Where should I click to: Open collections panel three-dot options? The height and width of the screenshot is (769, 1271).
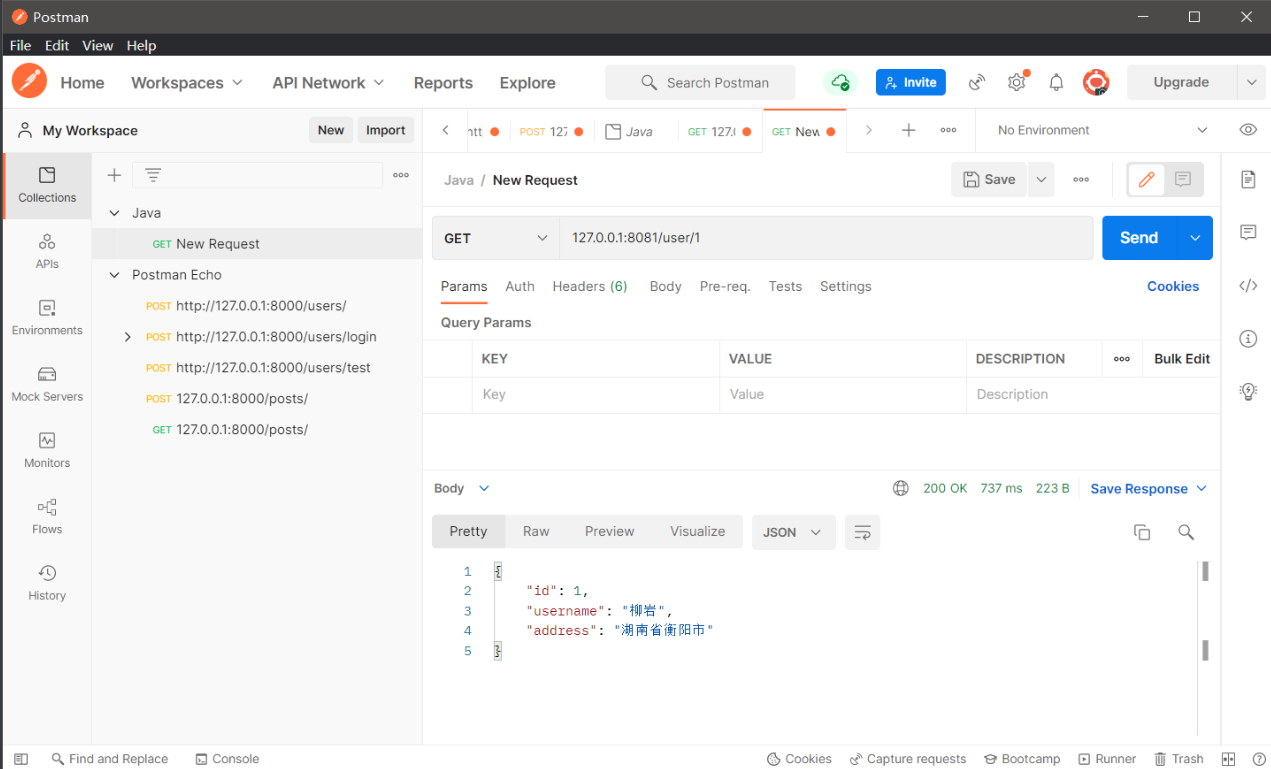(401, 175)
